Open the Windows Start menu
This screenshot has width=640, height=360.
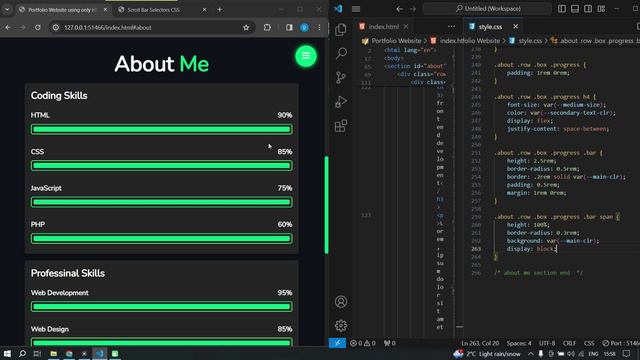tap(7, 353)
